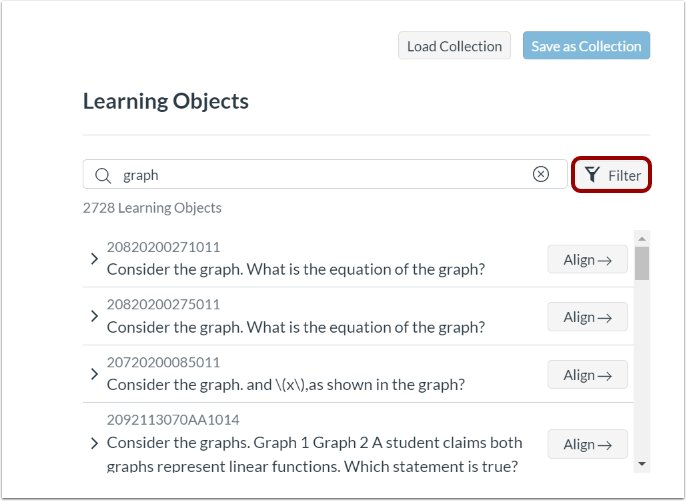Expand learning object 20820200275011
This screenshot has height=501, width=686.
[x=94, y=316]
